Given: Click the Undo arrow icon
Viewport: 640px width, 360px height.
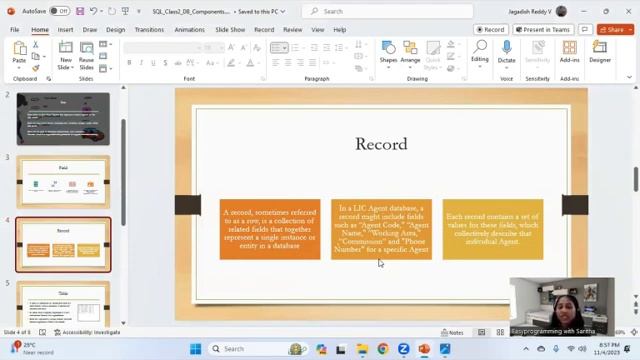Looking at the screenshot, I should point(93,11).
